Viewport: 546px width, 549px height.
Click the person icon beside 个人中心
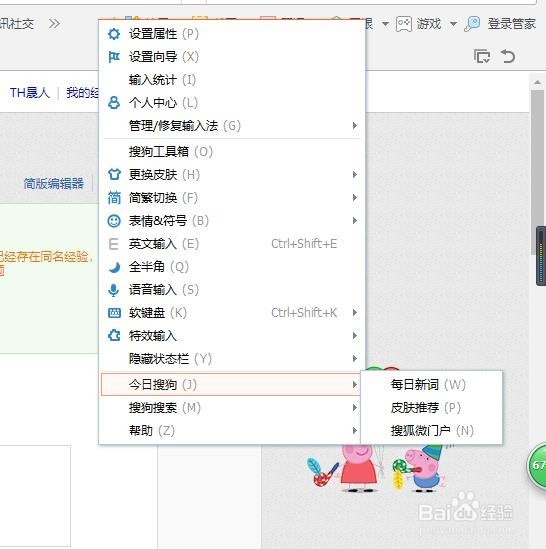click(x=114, y=103)
